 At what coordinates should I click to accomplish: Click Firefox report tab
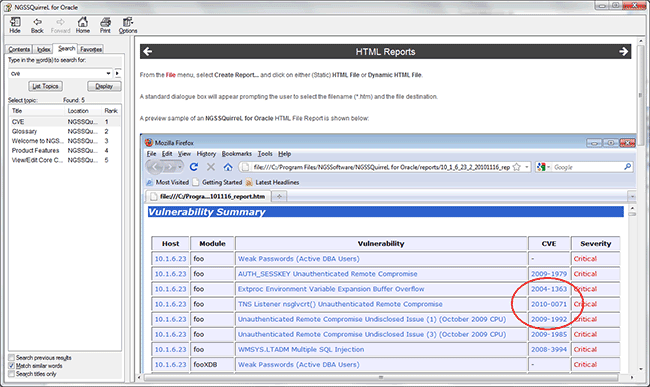208,196
